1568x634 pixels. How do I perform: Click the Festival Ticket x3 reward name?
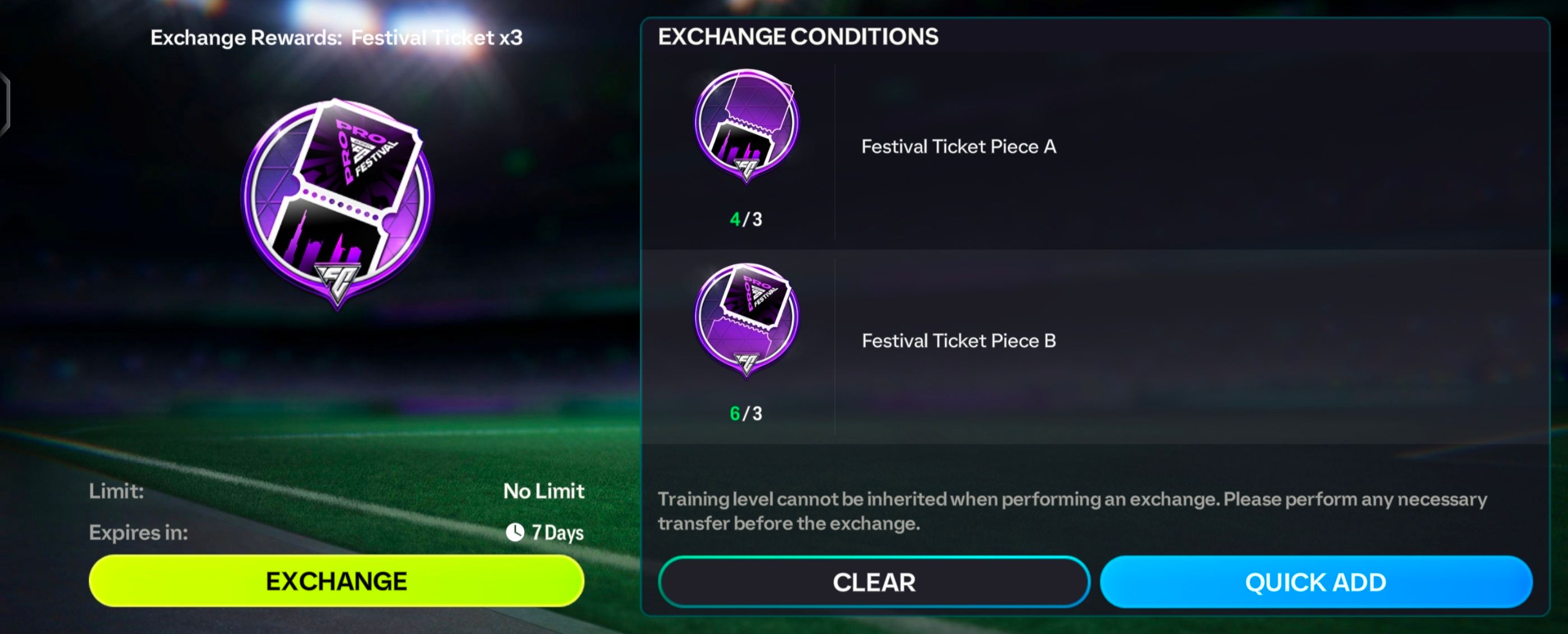436,38
